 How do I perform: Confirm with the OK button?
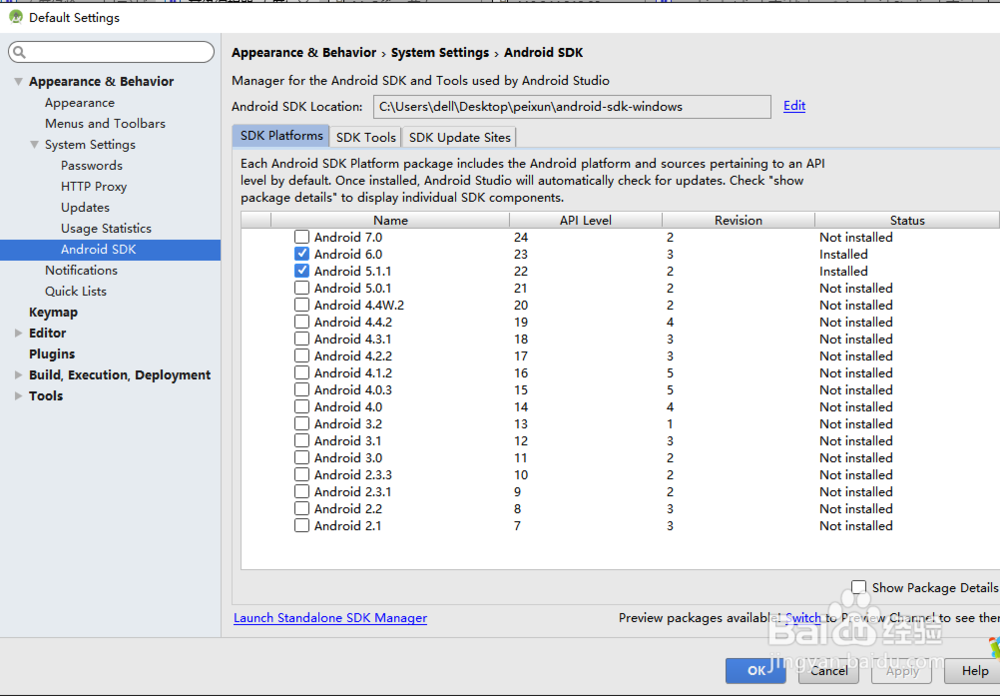point(756,670)
